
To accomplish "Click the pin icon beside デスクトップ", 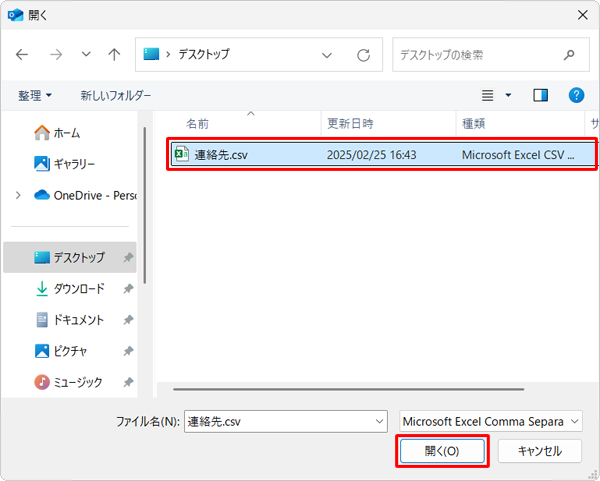I will 128,258.
